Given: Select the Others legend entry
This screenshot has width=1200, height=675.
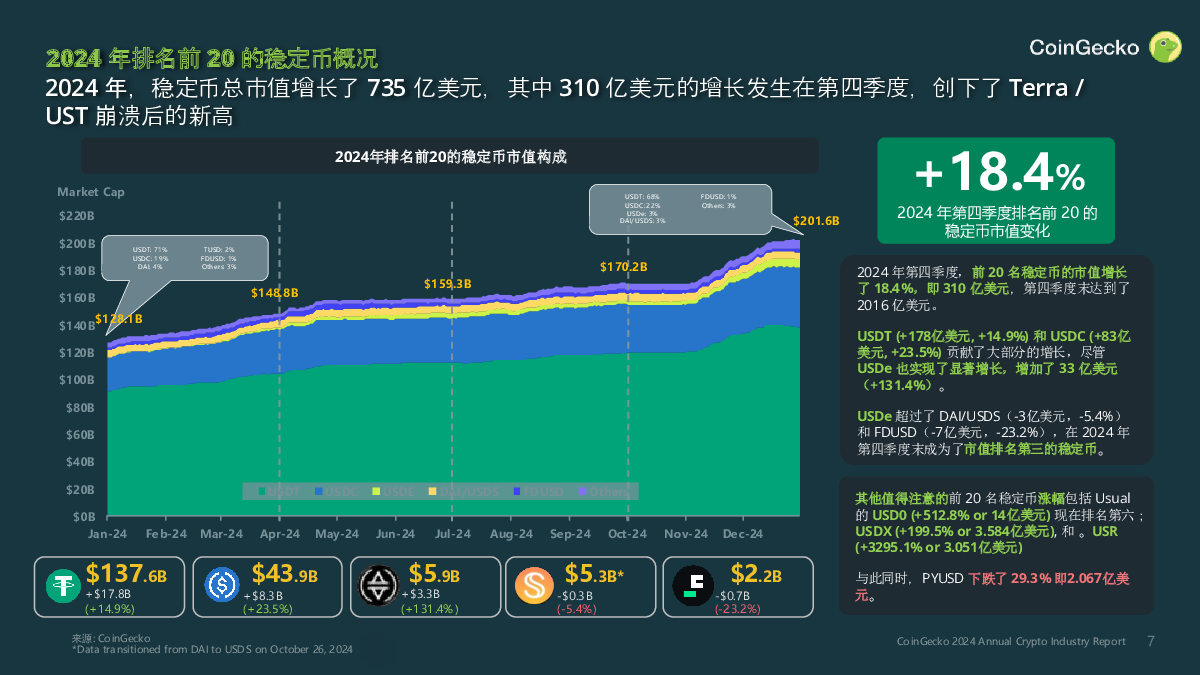Looking at the screenshot, I should (603, 491).
